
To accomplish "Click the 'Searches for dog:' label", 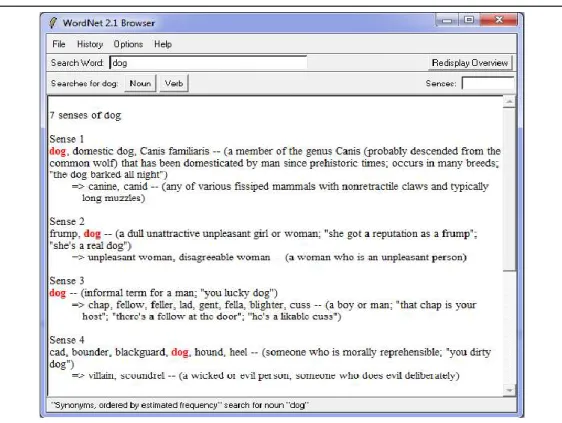I will click(85, 83).
